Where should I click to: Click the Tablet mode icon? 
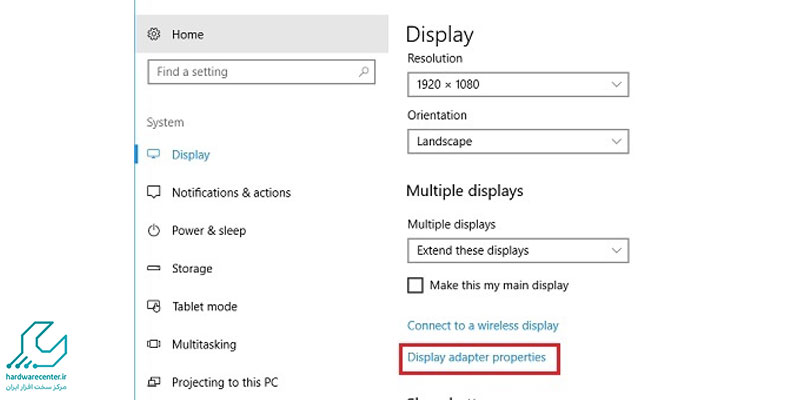click(x=154, y=306)
